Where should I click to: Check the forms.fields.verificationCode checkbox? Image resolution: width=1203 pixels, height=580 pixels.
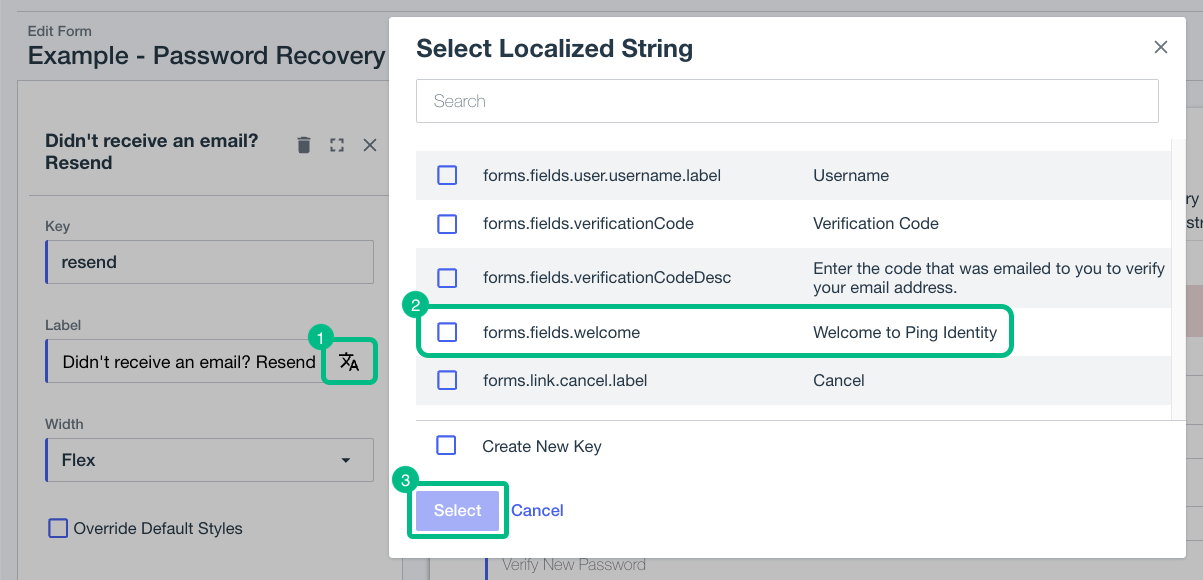[447, 224]
